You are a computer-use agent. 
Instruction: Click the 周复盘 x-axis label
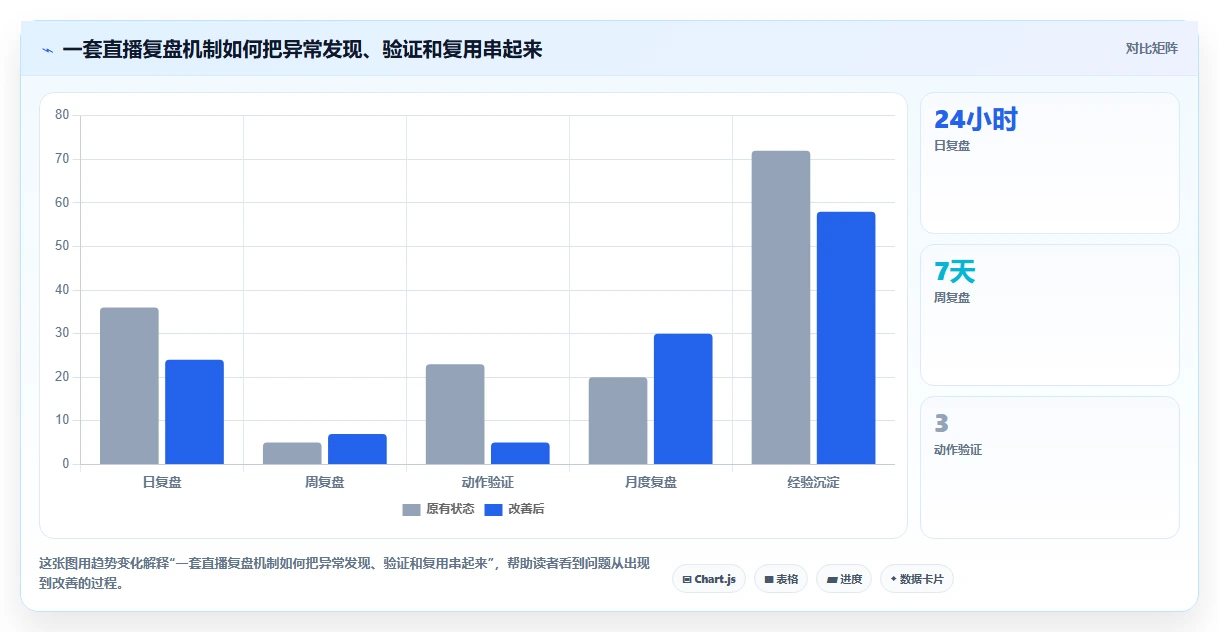click(x=325, y=482)
